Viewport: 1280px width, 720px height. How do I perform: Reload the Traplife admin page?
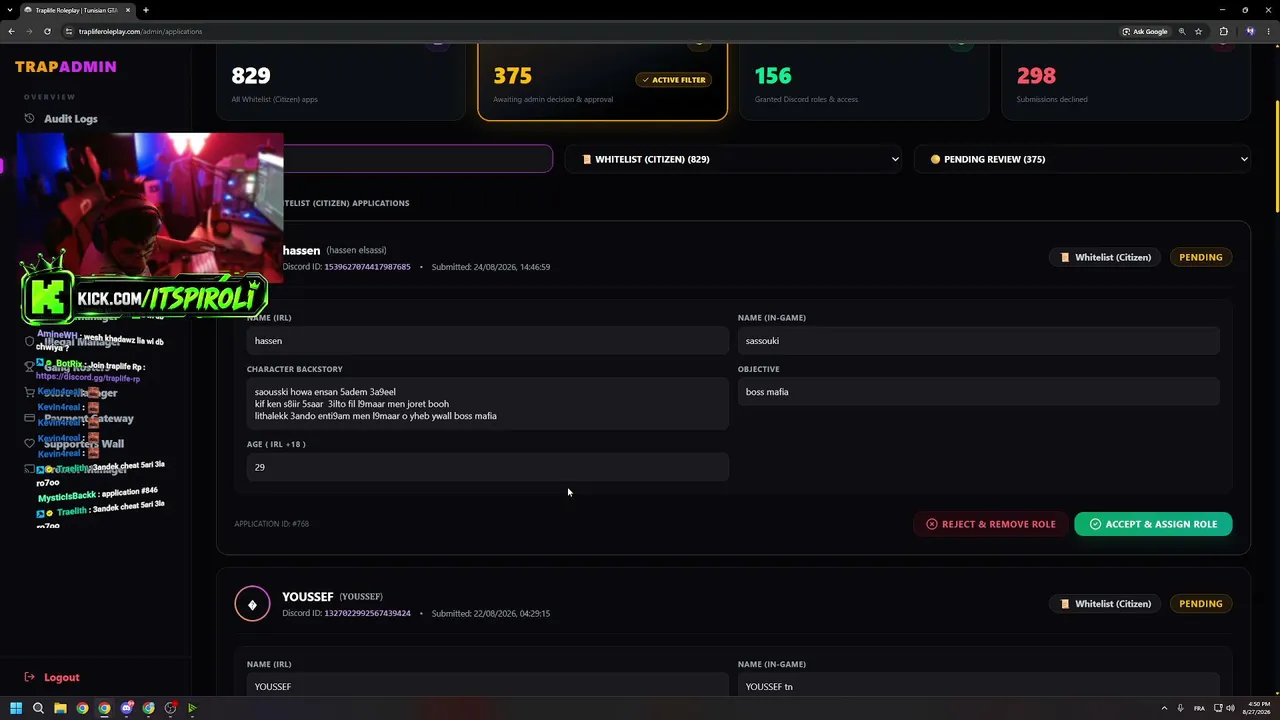47,31
